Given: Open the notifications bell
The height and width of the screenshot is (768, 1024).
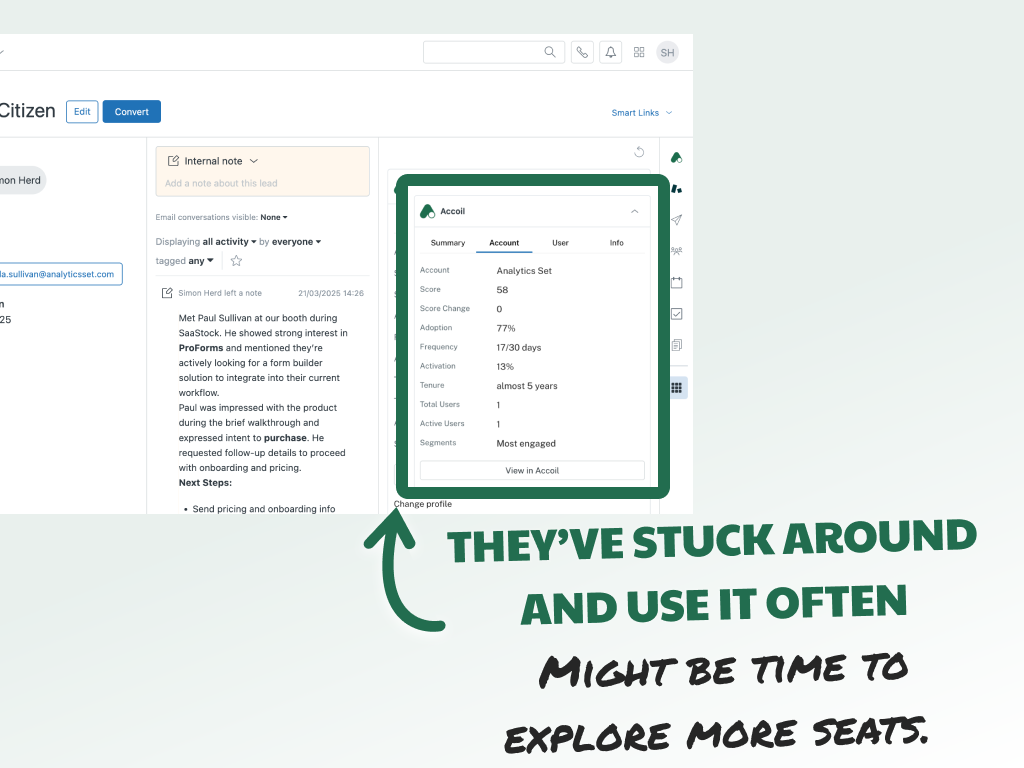Looking at the screenshot, I should point(610,52).
